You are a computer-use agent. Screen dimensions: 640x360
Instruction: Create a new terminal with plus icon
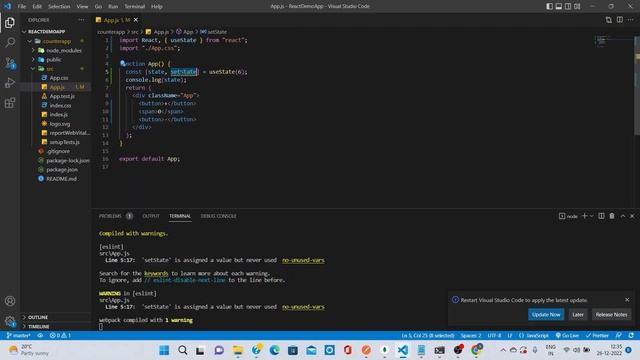point(584,216)
